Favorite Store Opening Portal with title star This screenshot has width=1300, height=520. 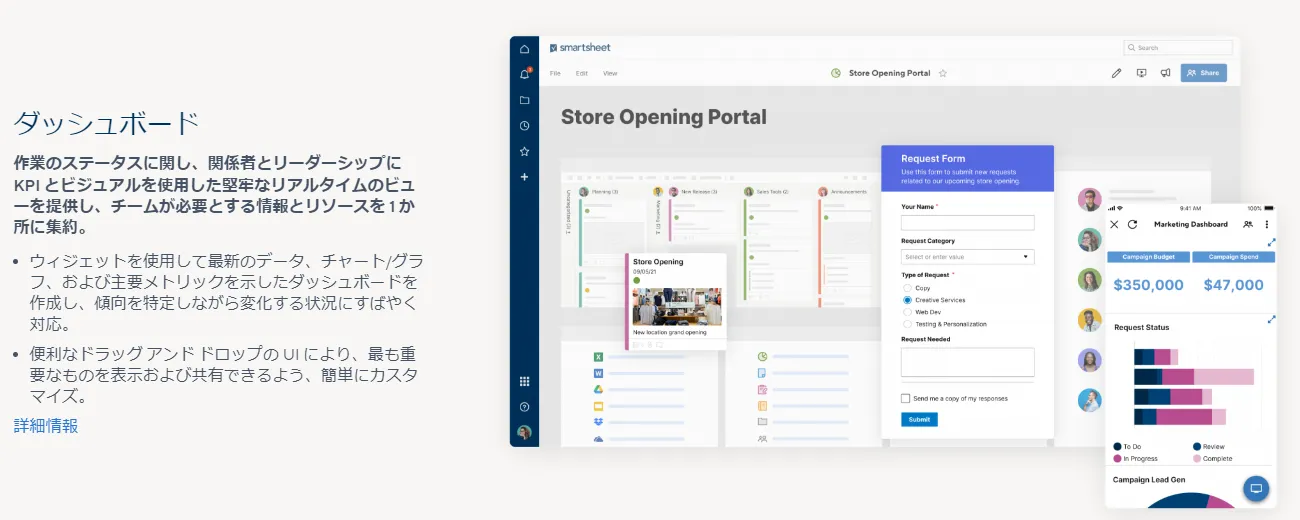coord(943,73)
